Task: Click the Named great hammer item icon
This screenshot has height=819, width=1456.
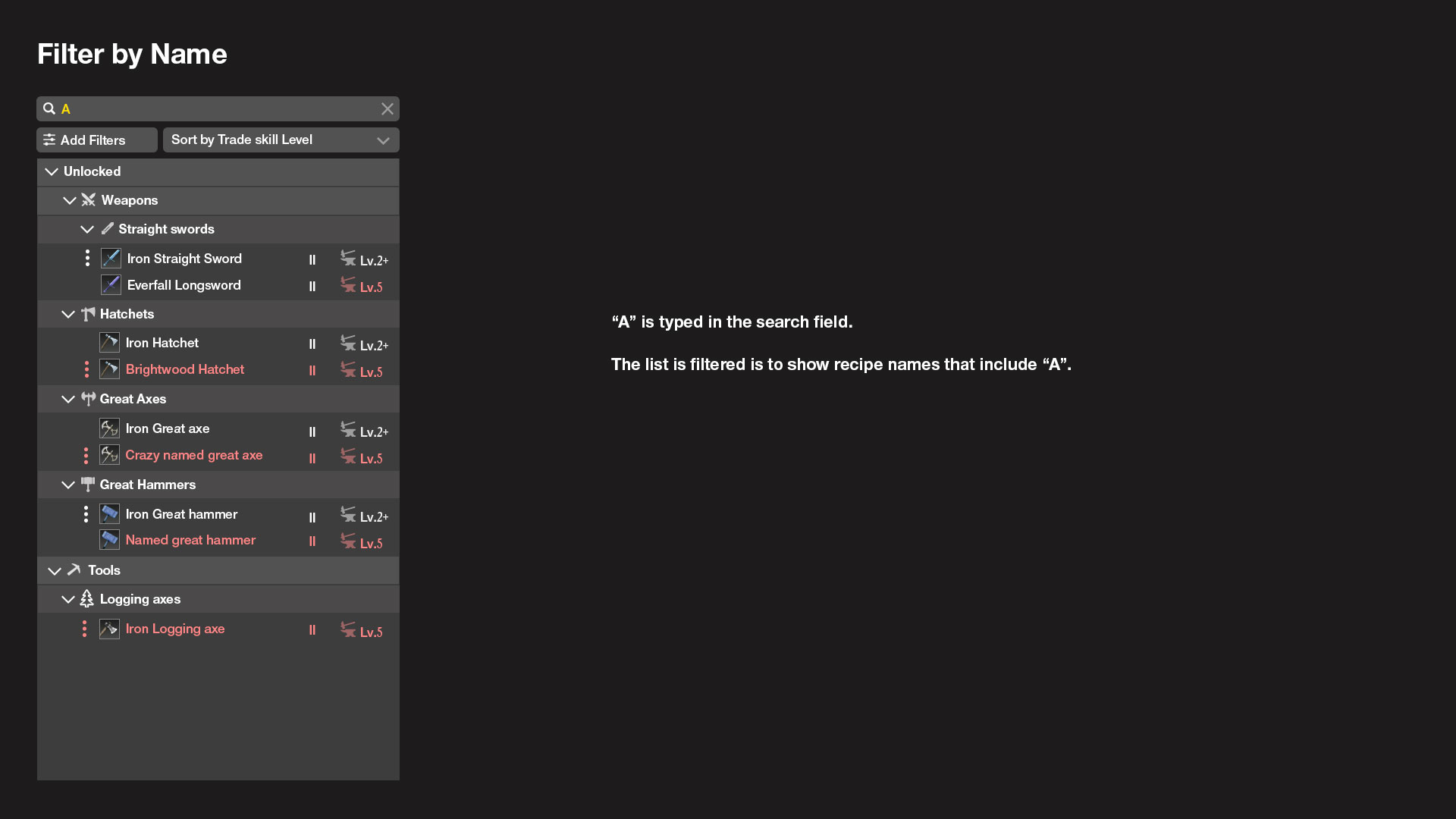Action: coord(109,540)
